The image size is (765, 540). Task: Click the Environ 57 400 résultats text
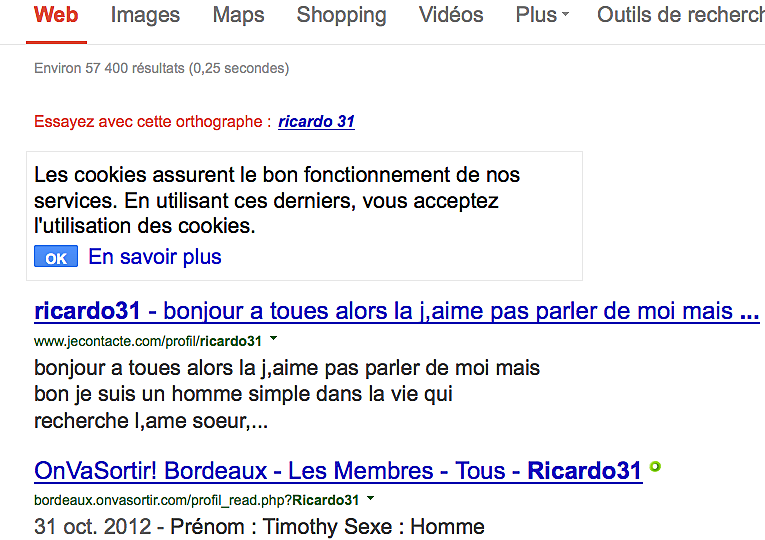tap(161, 69)
